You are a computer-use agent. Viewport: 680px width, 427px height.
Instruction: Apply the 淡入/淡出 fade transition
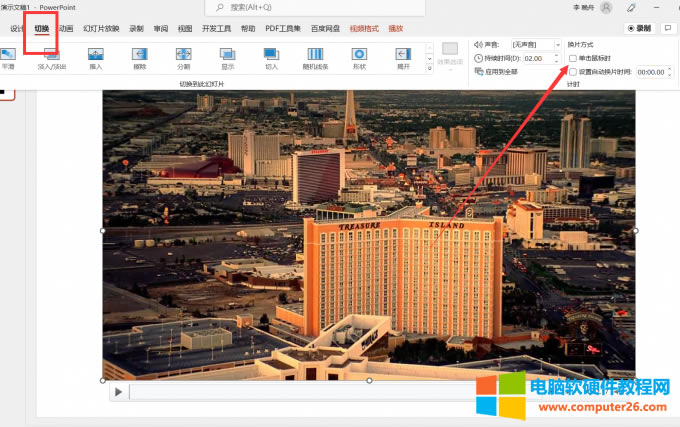tap(51, 56)
